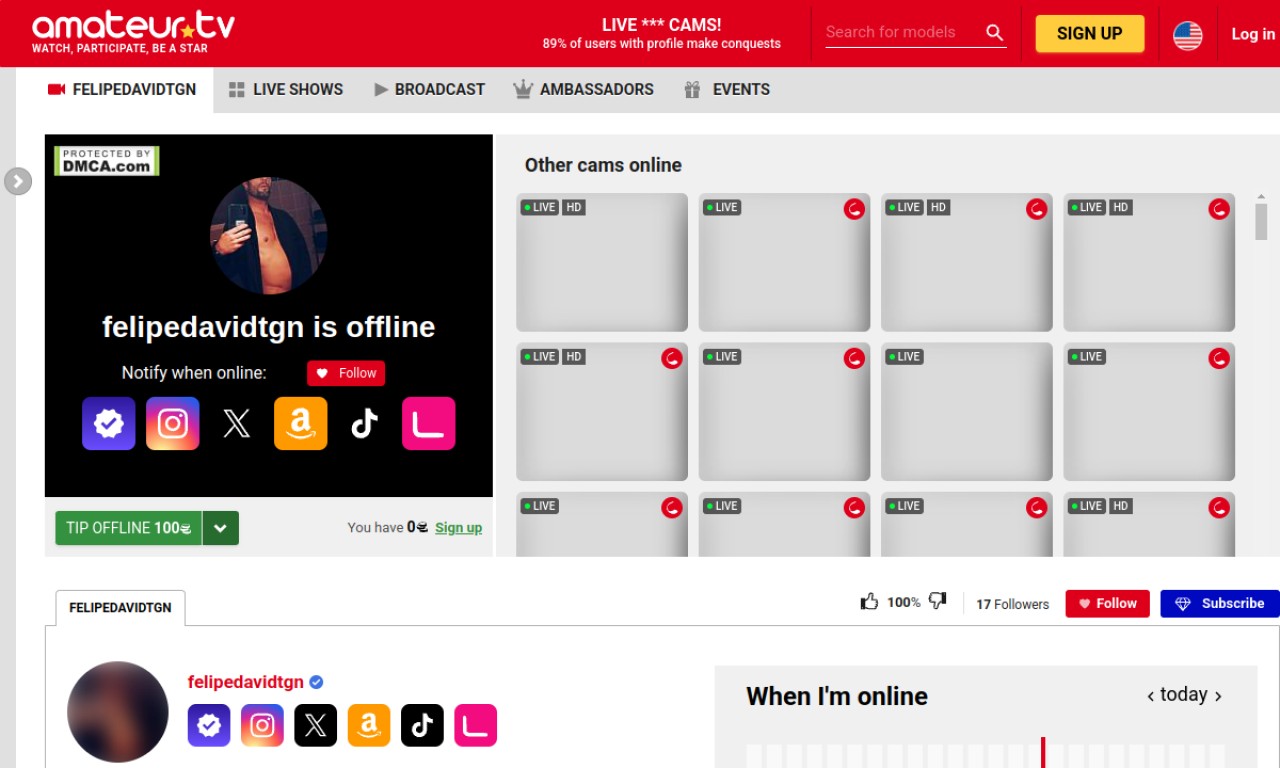
Task: Click the other cams list scrollbar
Action: point(1261,221)
